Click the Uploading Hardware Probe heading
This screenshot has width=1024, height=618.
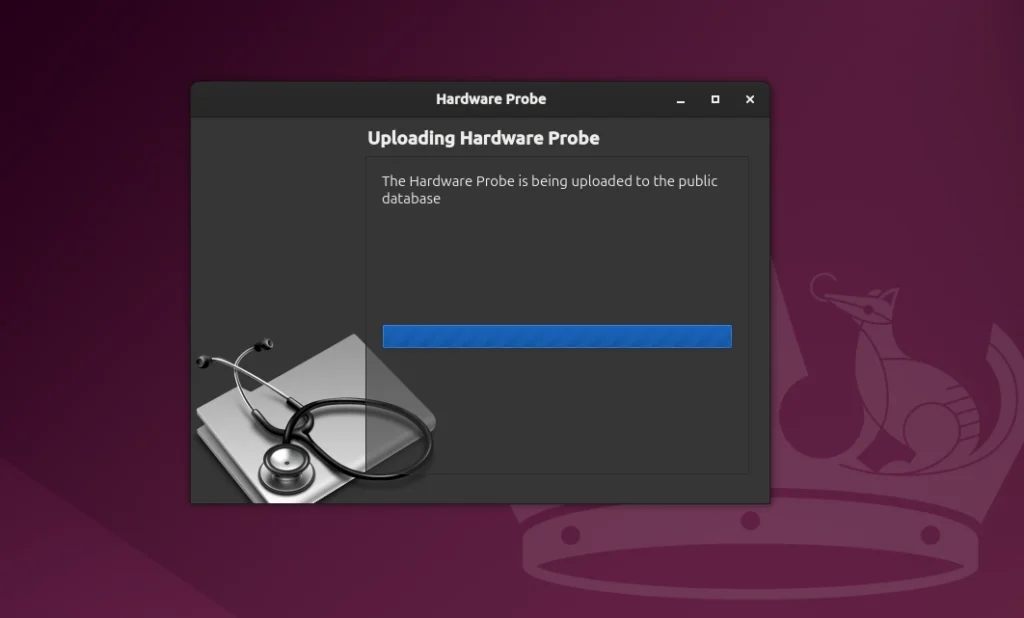pyautogui.click(x=483, y=138)
